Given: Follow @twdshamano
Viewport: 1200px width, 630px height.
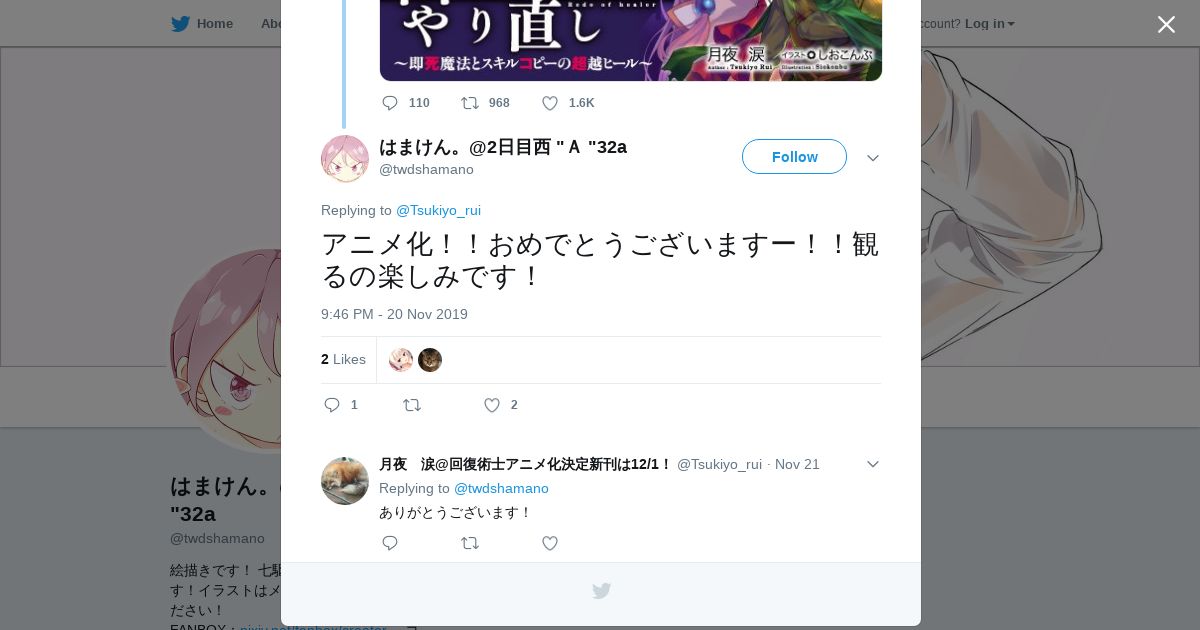Looking at the screenshot, I should coord(794,157).
